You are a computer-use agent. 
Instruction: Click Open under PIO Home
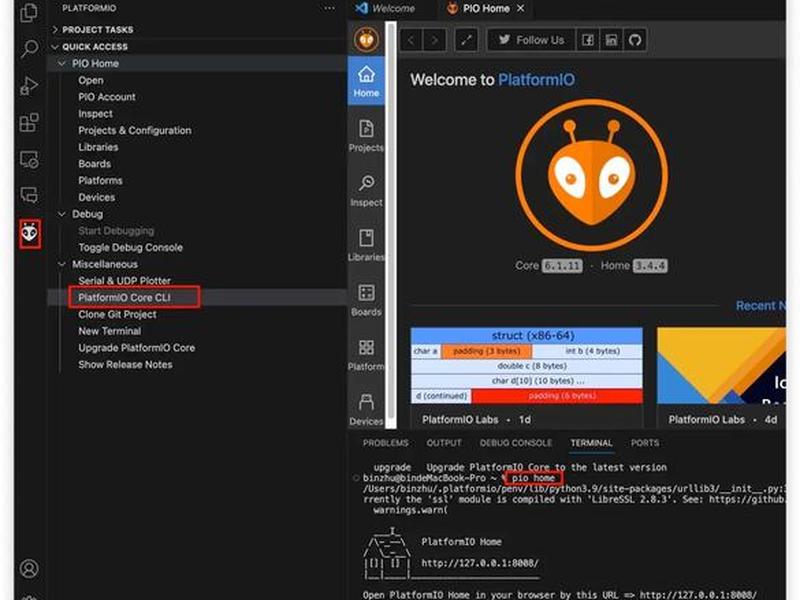pos(91,80)
